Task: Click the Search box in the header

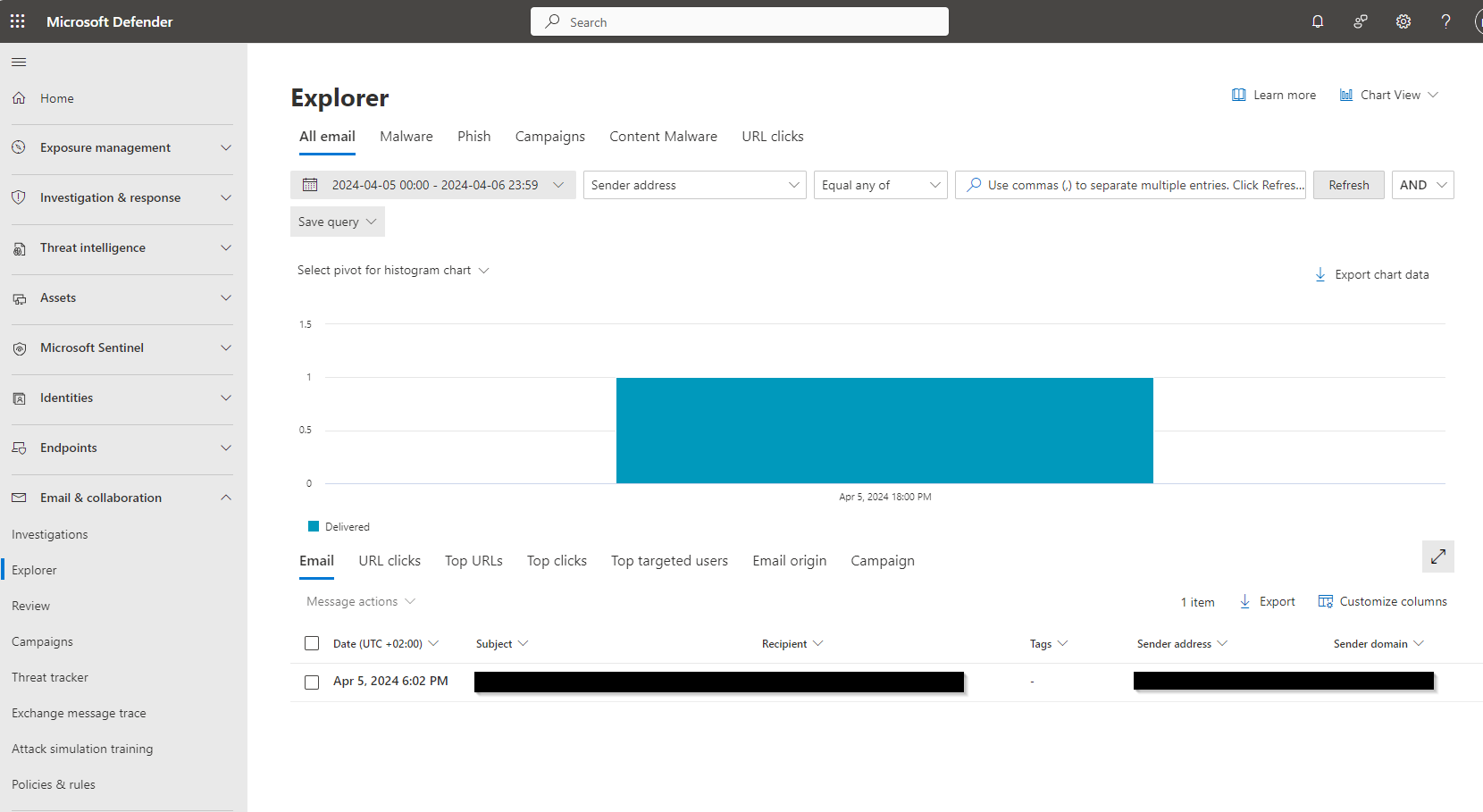Action: tap(740, 21)
